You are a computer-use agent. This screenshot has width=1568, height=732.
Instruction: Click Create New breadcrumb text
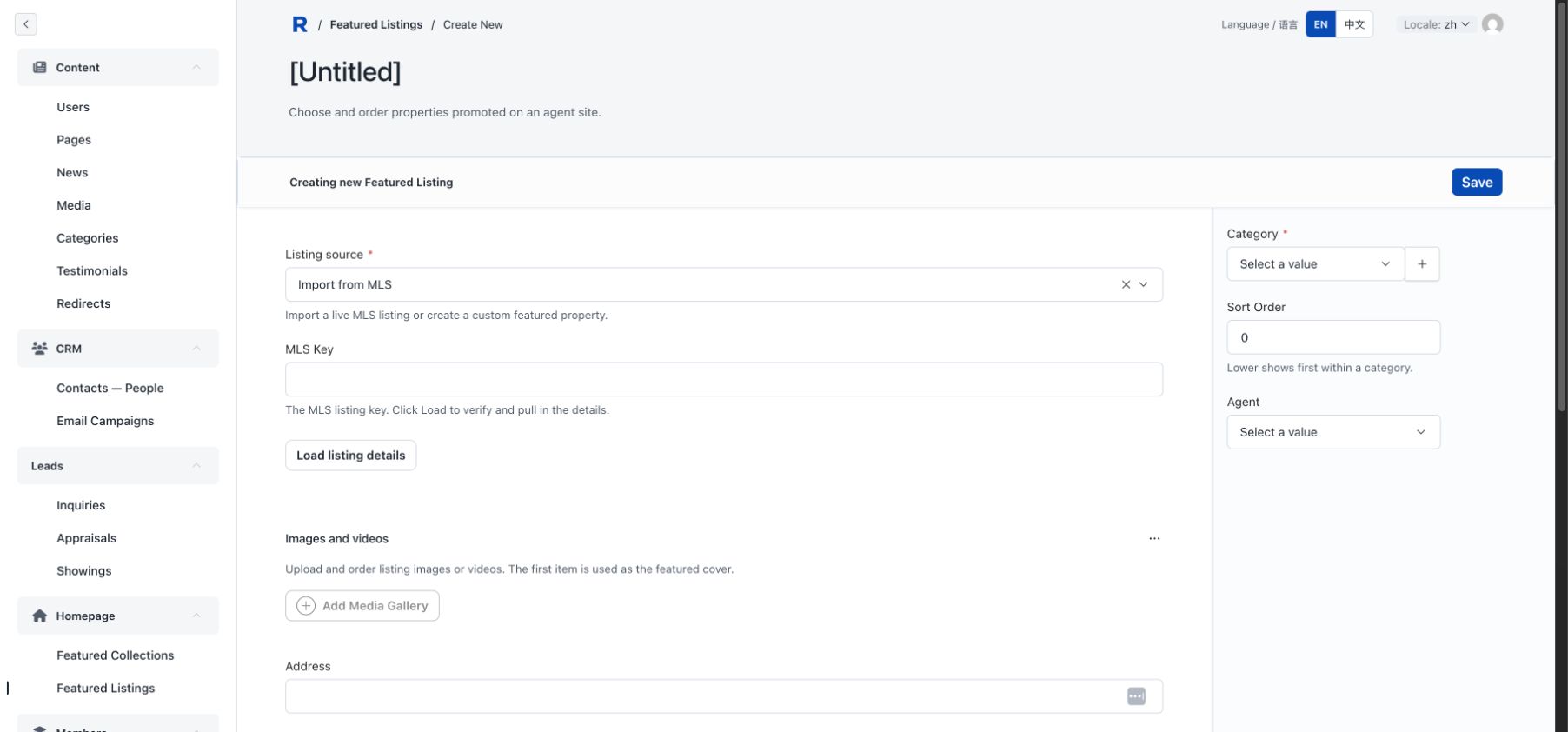point(473,24)
